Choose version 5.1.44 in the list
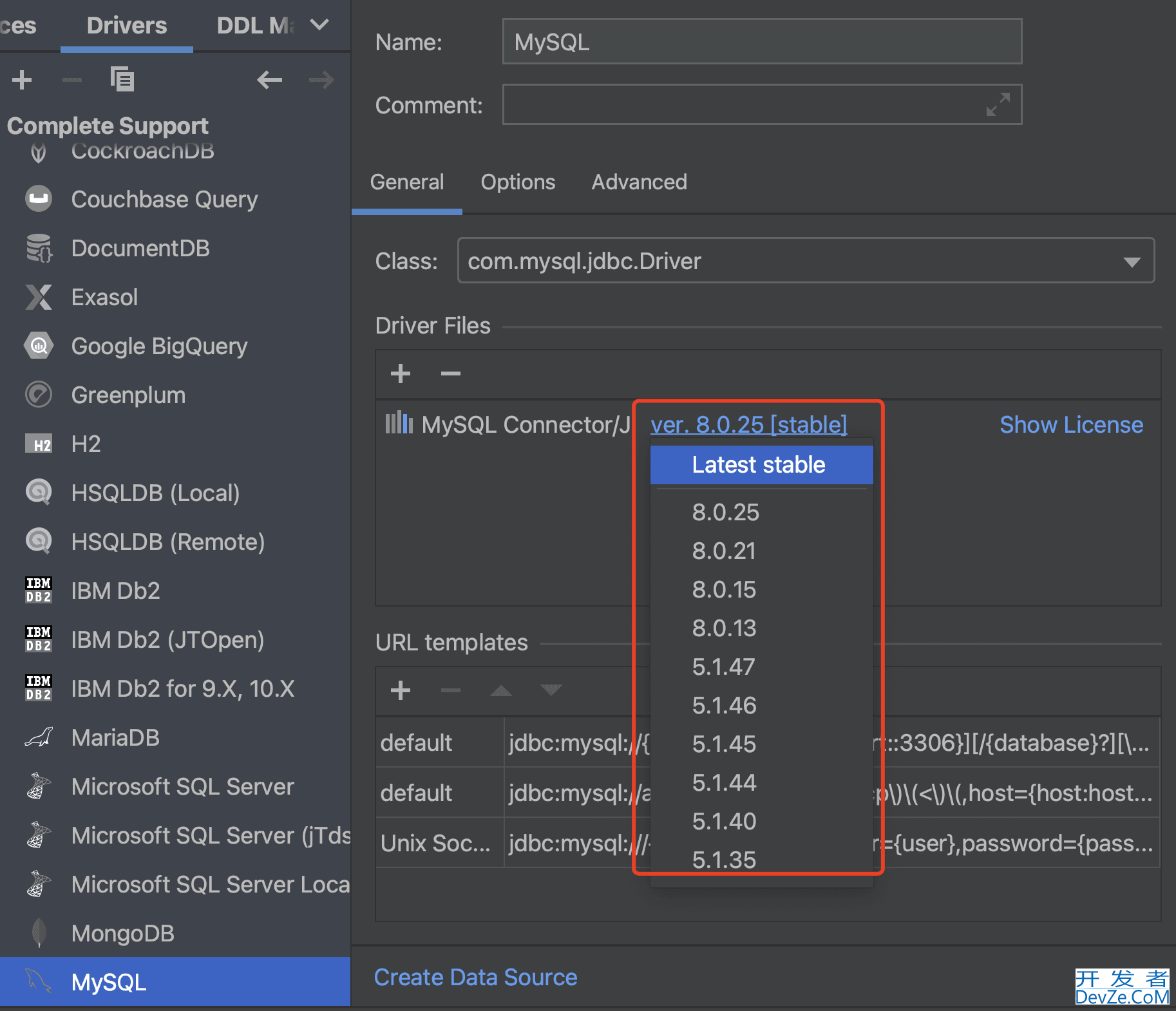 point(761,783)
